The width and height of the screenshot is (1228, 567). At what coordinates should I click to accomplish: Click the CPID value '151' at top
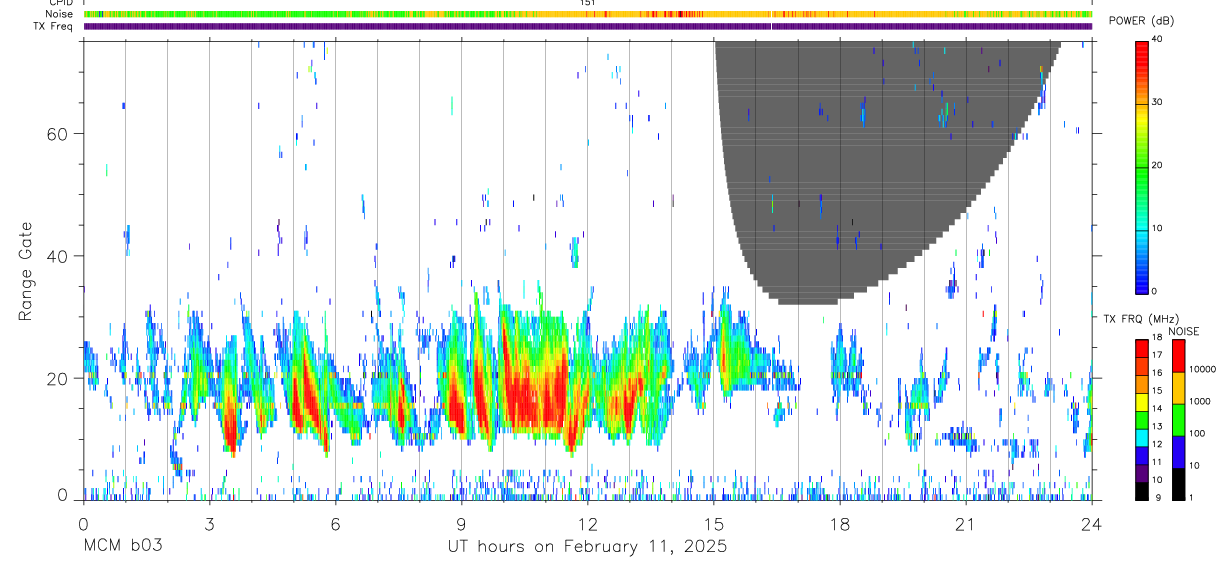click(x=588, y=3)
